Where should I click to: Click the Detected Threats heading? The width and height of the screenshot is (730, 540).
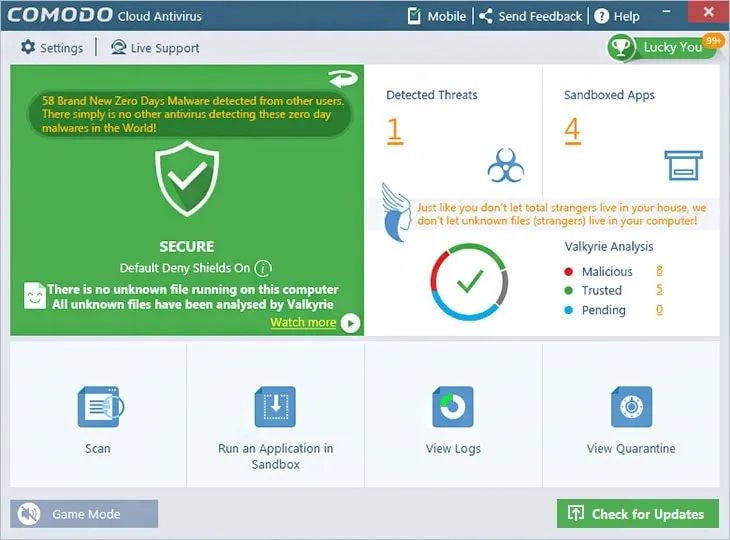pos(432,95)
